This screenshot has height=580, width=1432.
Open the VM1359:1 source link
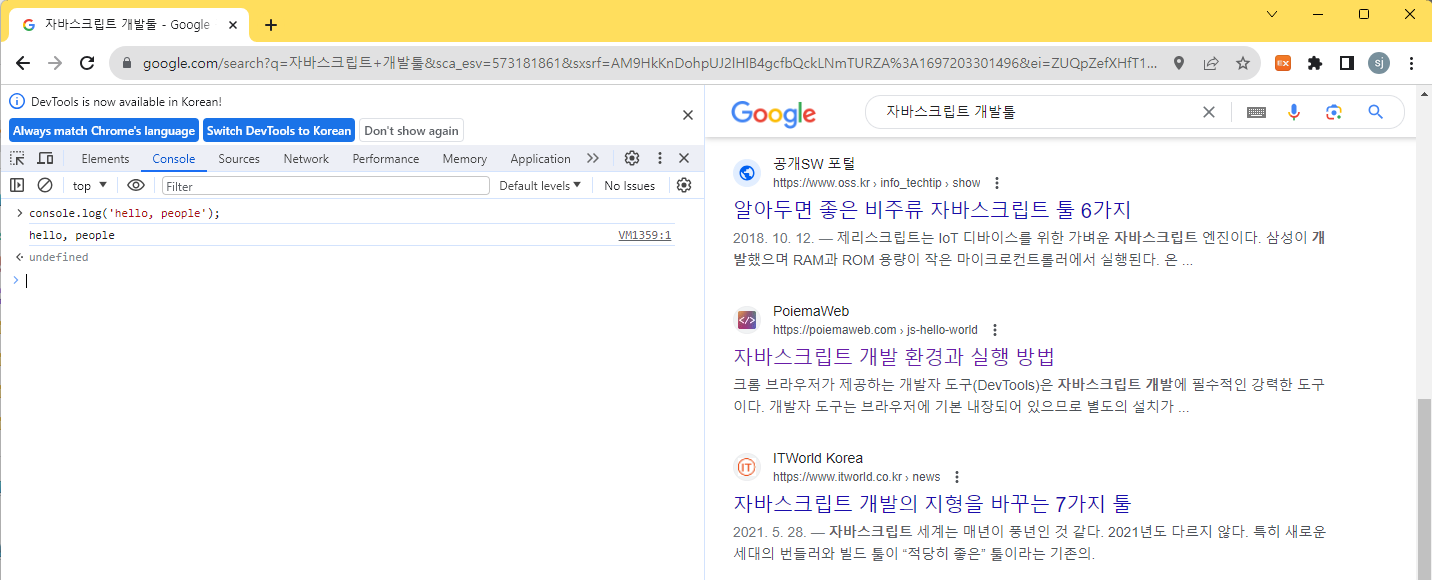click(x=645, y=236)
